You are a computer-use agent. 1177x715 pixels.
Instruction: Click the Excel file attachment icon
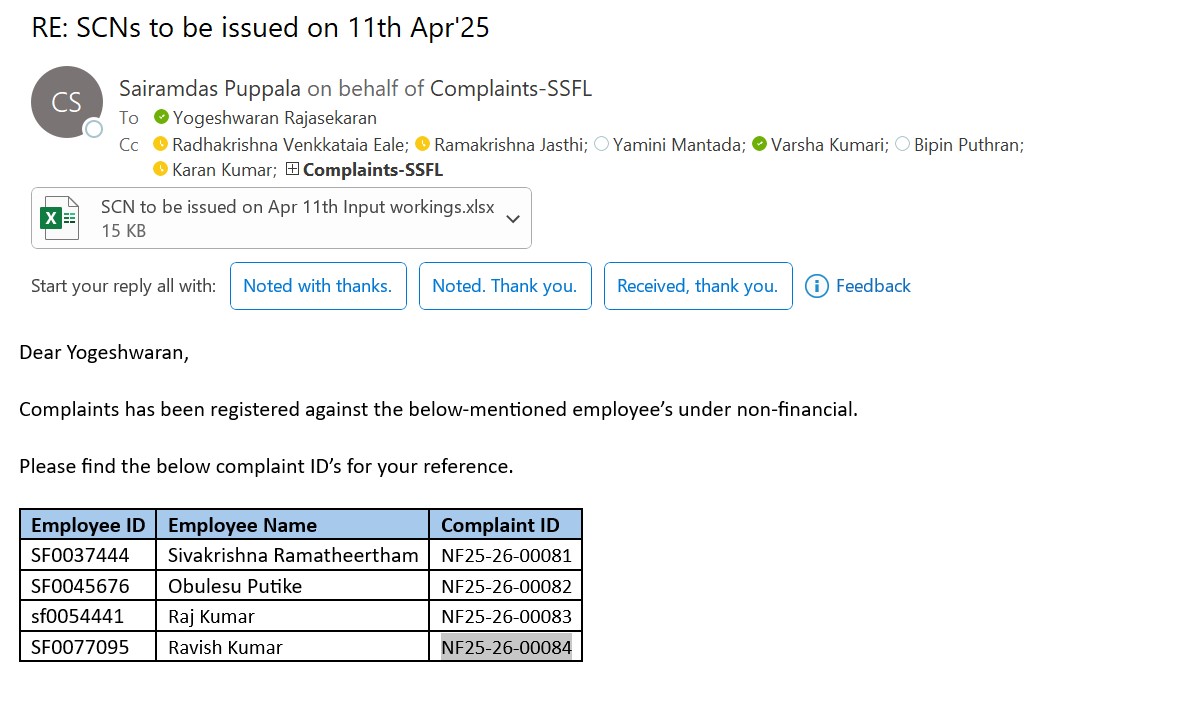pos(59,218)
